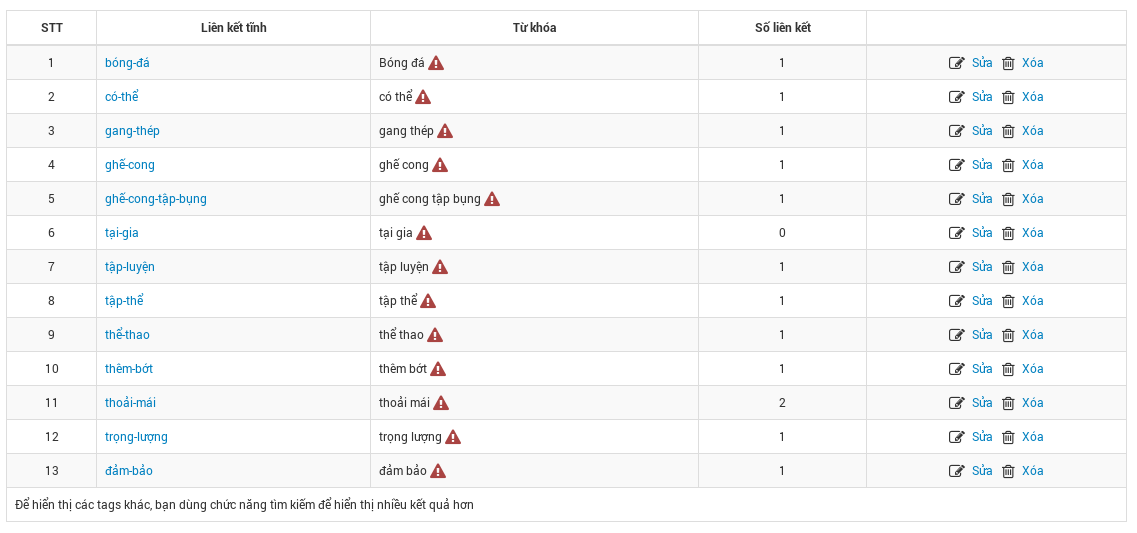Click trash icon in gang-thép row

pyautogui.click(x=1008, y=131)
